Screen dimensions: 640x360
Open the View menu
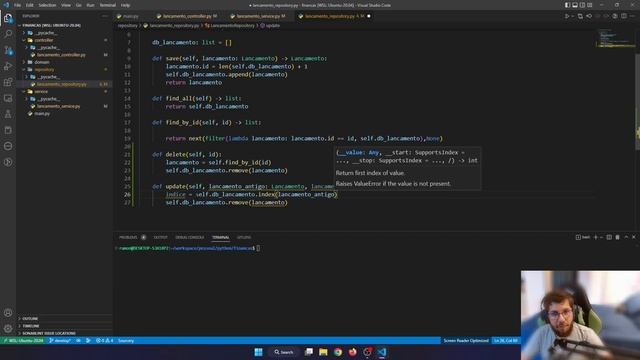(x=66, y=5)
